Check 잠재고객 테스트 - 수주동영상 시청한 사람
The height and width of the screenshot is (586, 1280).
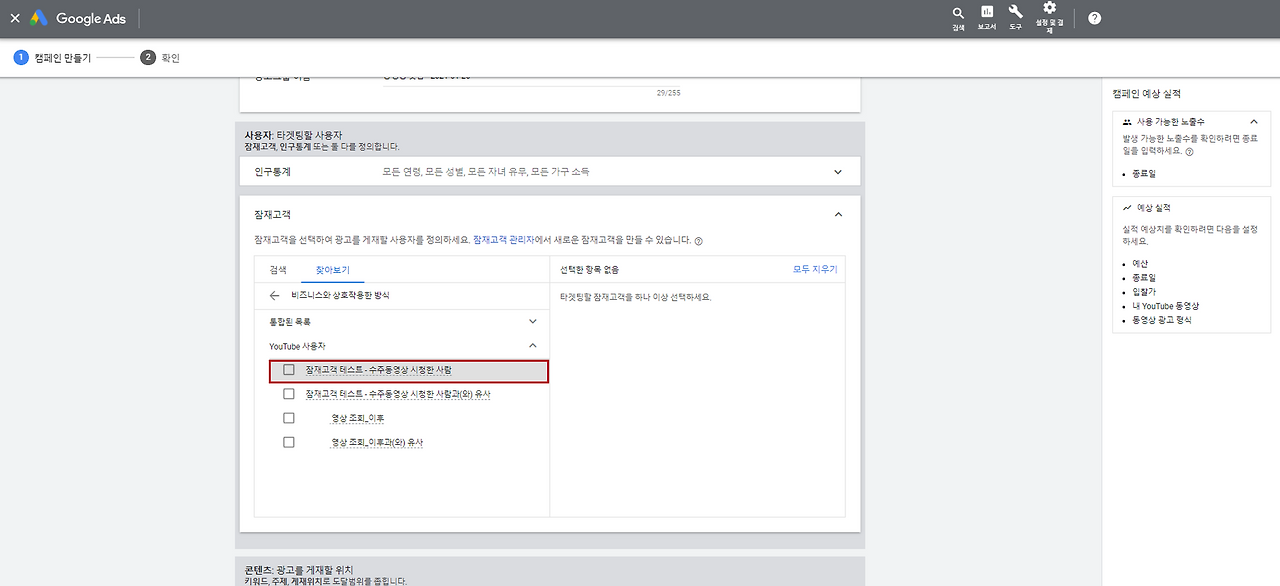(289, 370)
